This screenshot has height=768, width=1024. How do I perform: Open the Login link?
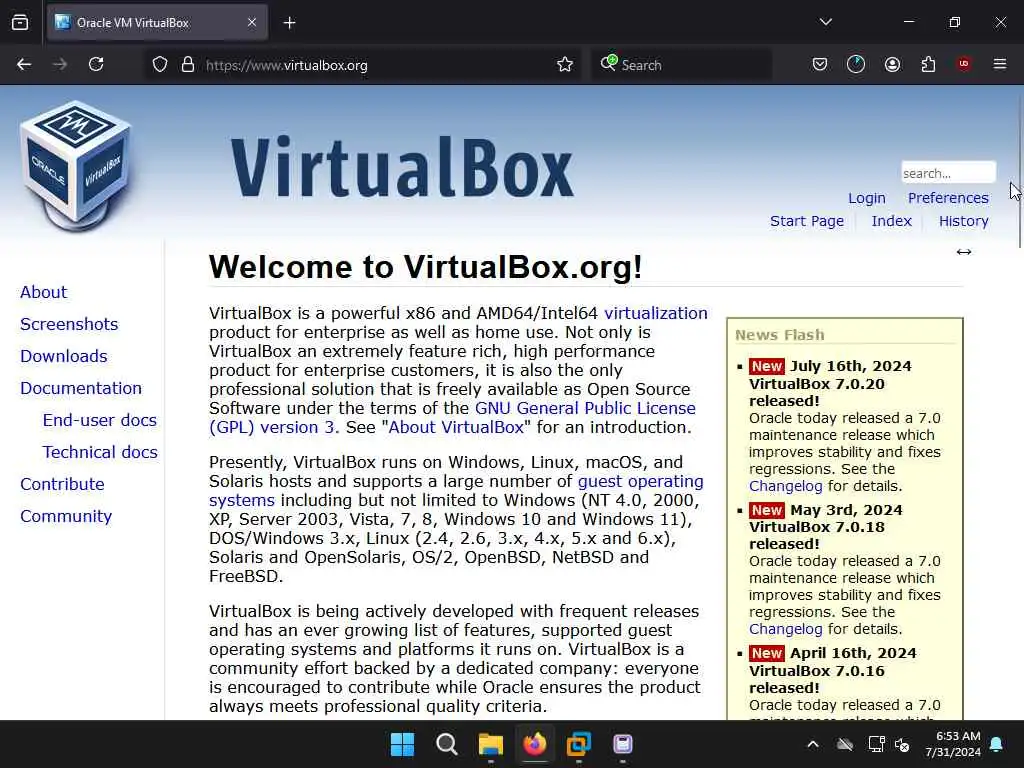tap(867, 198)
